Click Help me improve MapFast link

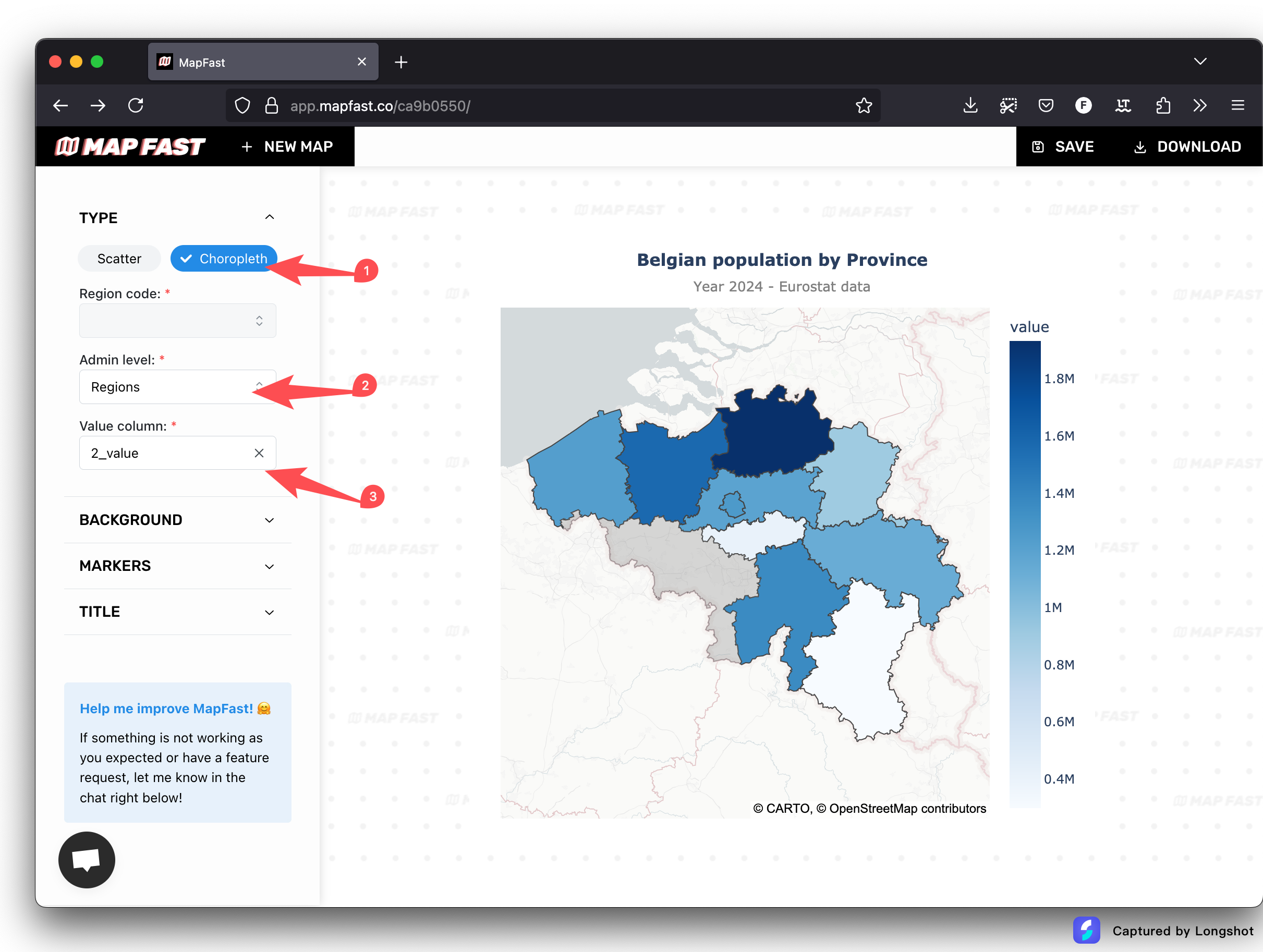[x=175, y=709]
